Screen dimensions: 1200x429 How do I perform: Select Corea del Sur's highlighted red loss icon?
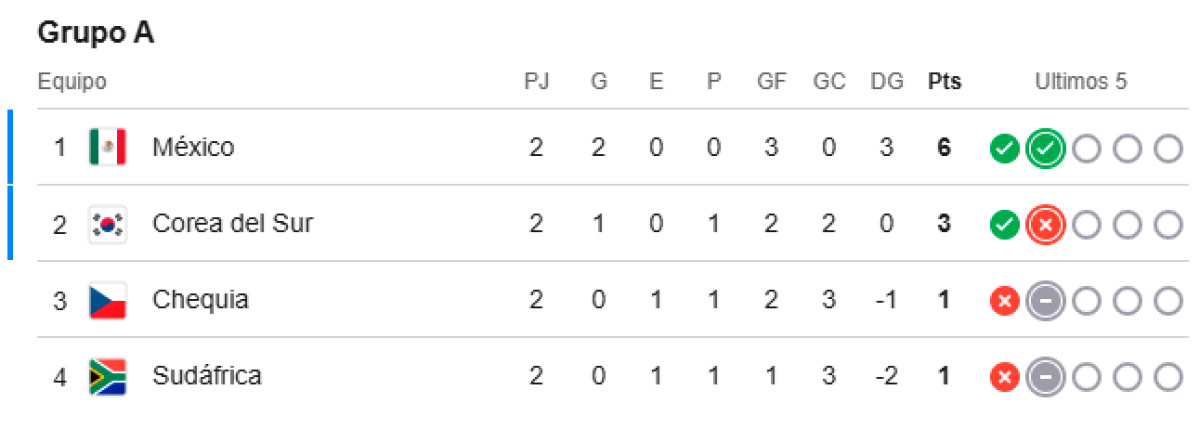pos(1045,225)
